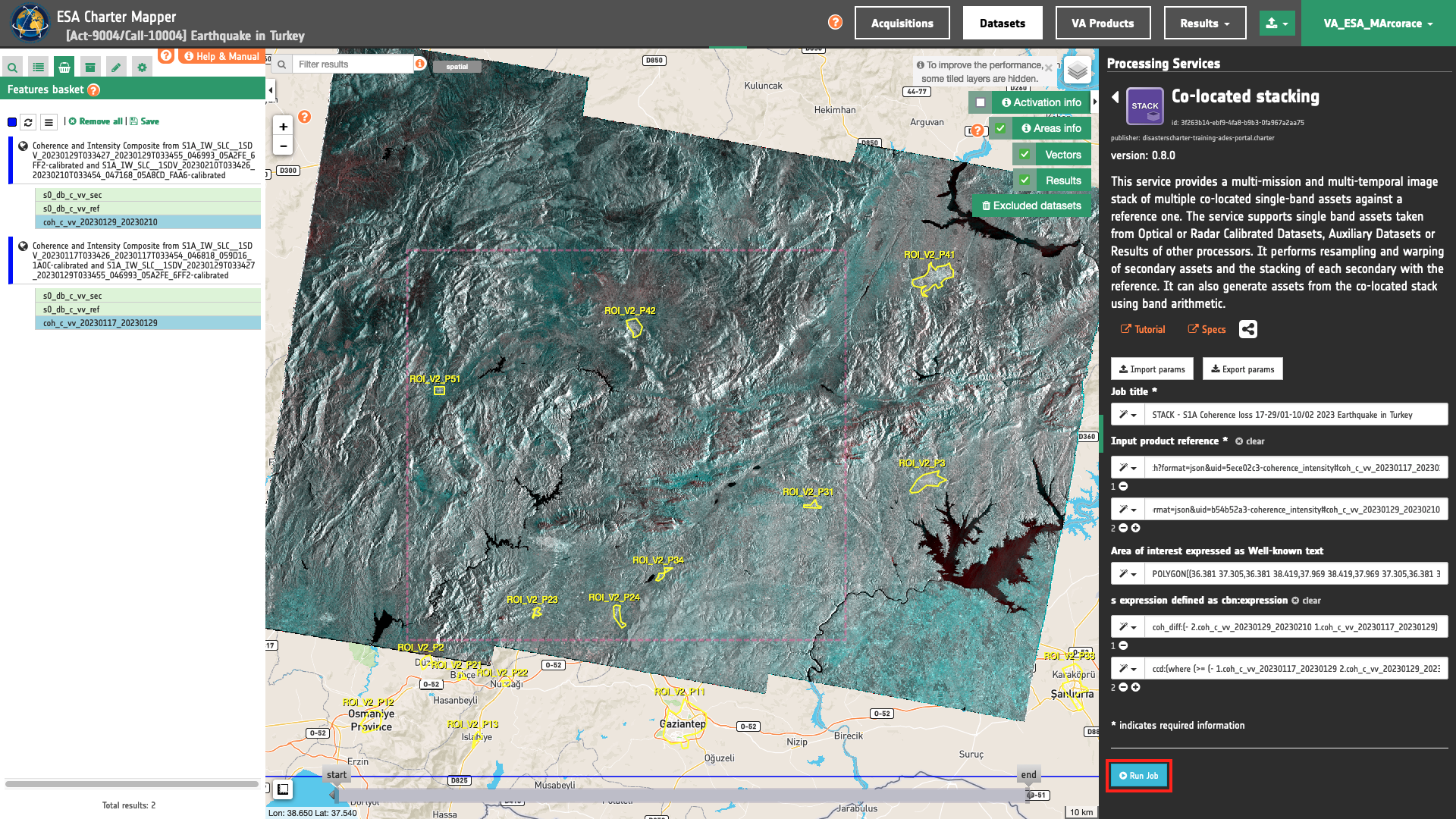The width and height of the screenshot is (1456, 819).
Task: Toggle the blue select-all basket checkbox
Action: (12, 122)
